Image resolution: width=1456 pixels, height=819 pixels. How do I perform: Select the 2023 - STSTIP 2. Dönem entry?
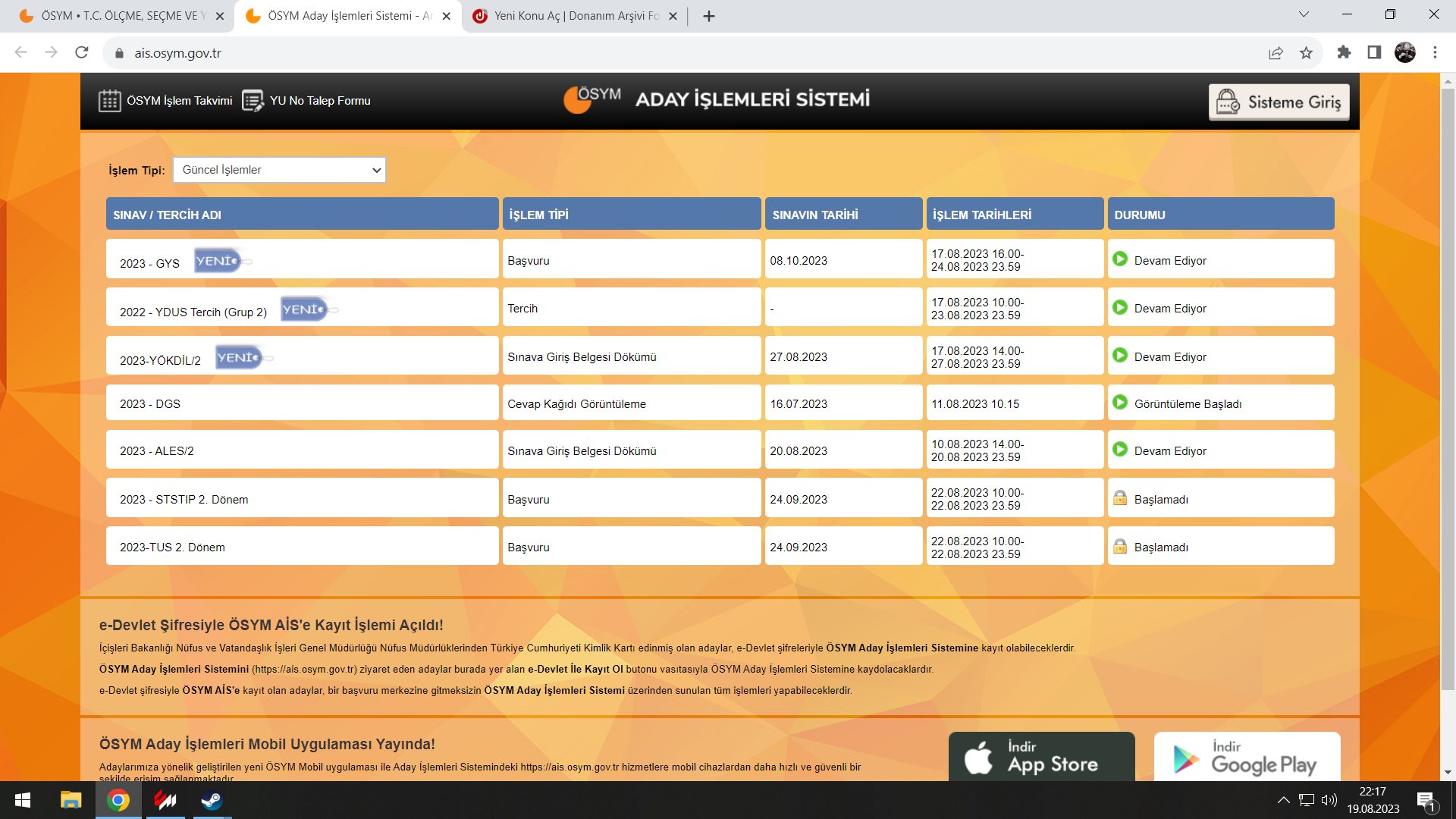coord(184,500)
